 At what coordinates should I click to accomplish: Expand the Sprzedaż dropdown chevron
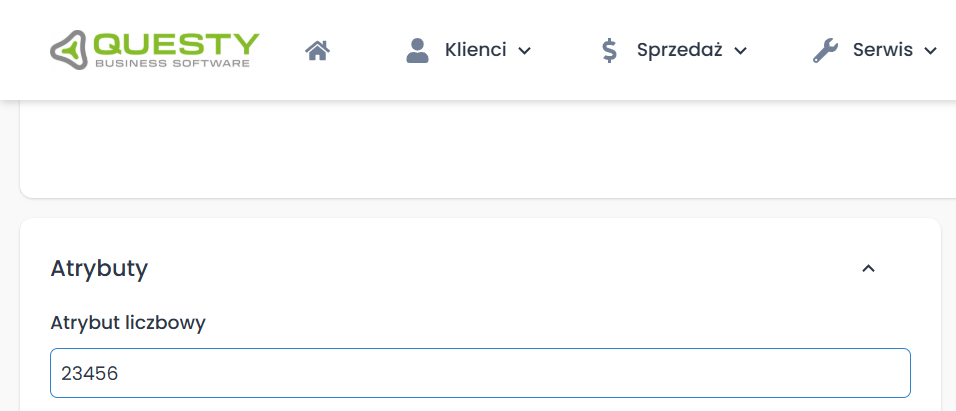coord(740,51)
